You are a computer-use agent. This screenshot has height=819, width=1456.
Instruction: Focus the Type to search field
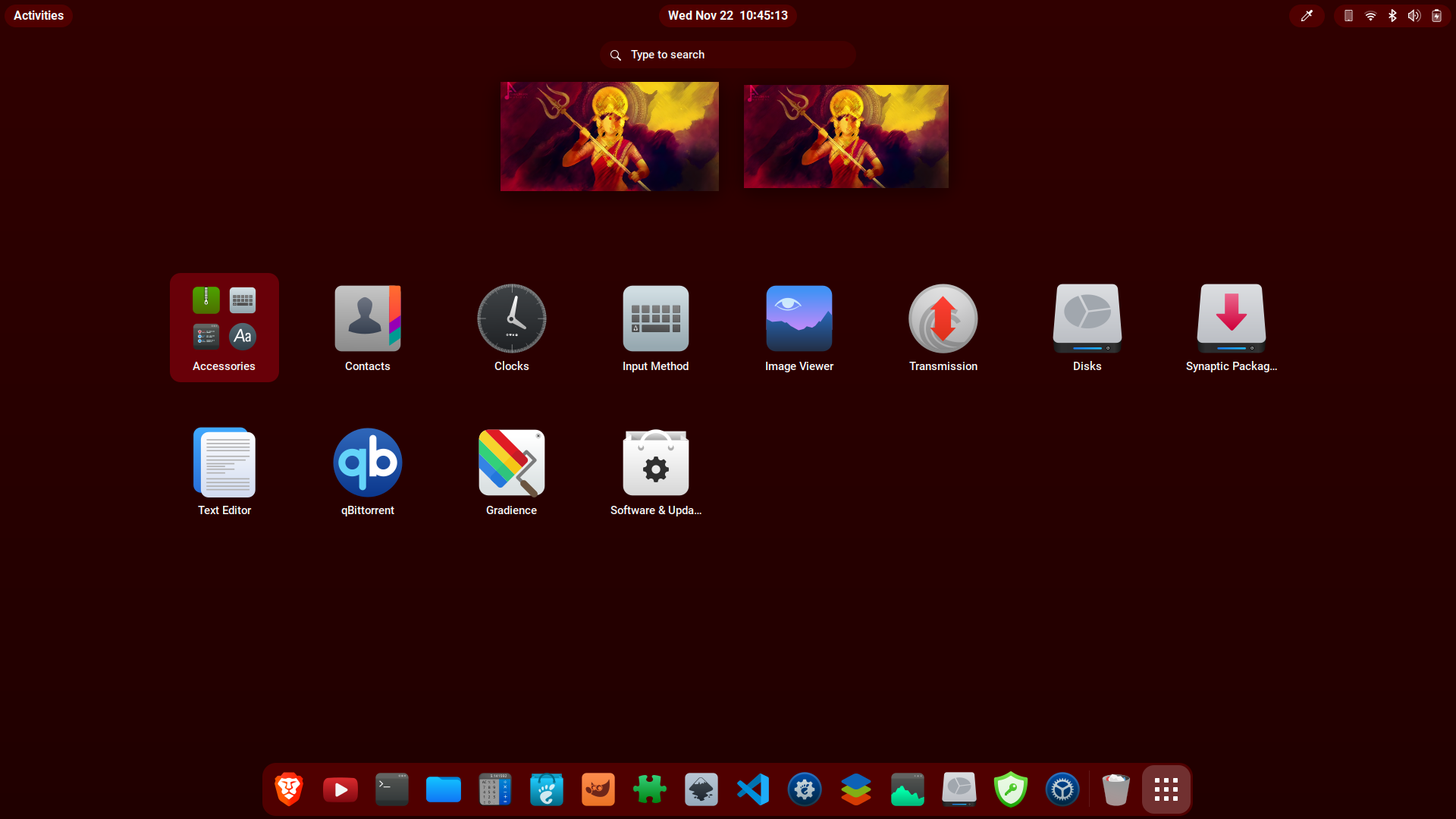click(x=728, y=55)
